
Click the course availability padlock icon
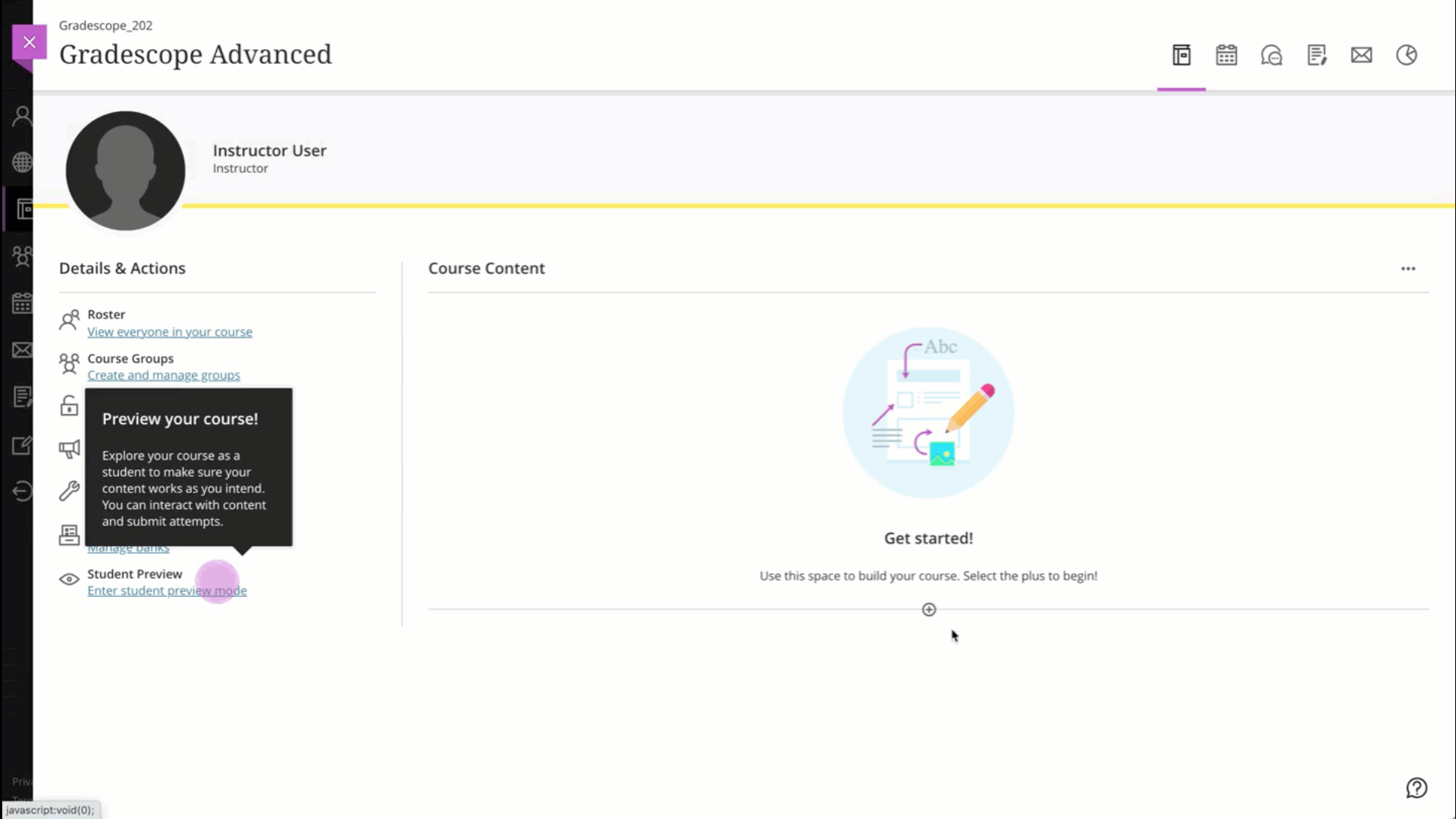[69, 406]
